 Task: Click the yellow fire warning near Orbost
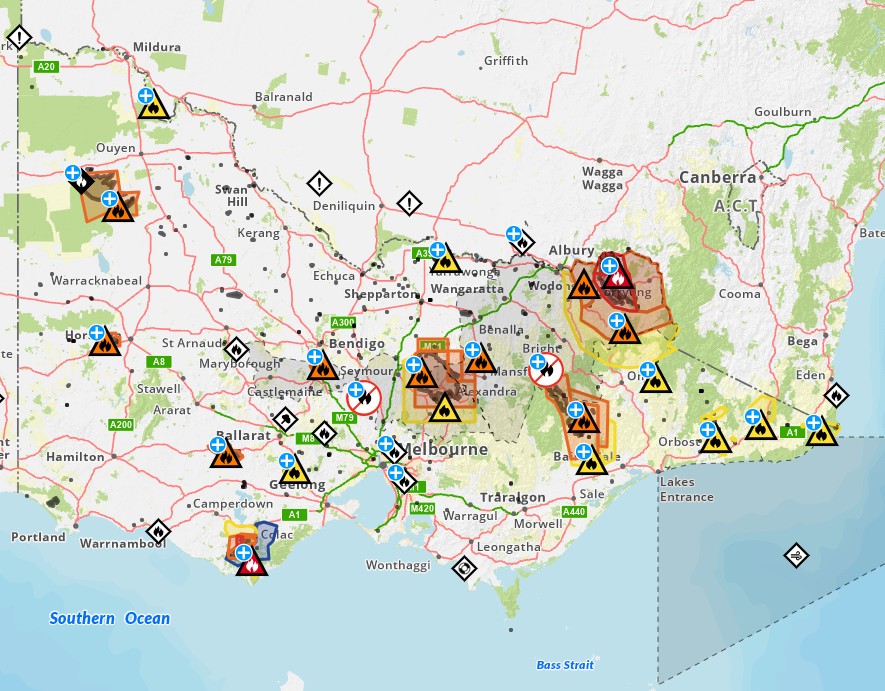[x=716, y=440]
